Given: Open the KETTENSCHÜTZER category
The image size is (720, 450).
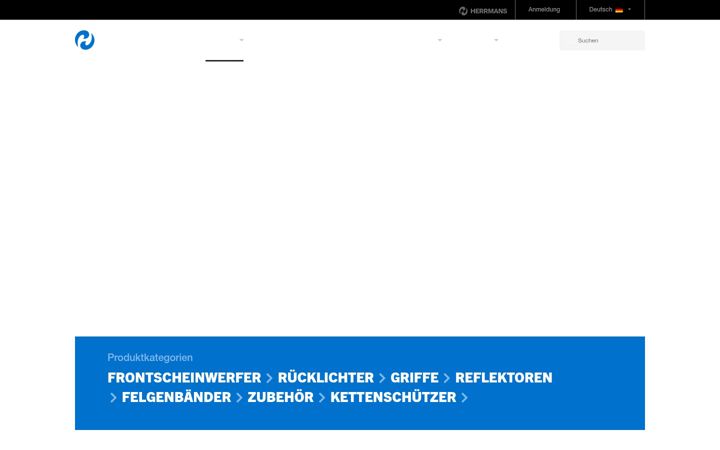Looking at the screenshot, I should pyautogui.click(x=393, y=397).
